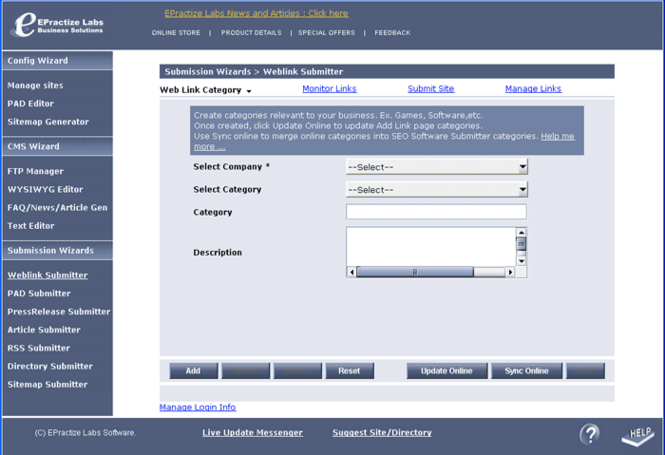Screen dimensions: 665x455
Task: Open SPECIAL OFFERS menu item
Action: 327,33
